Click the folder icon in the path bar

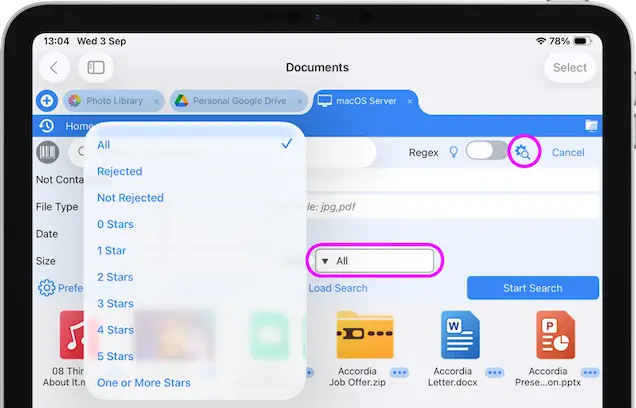(x=591, y=126)
